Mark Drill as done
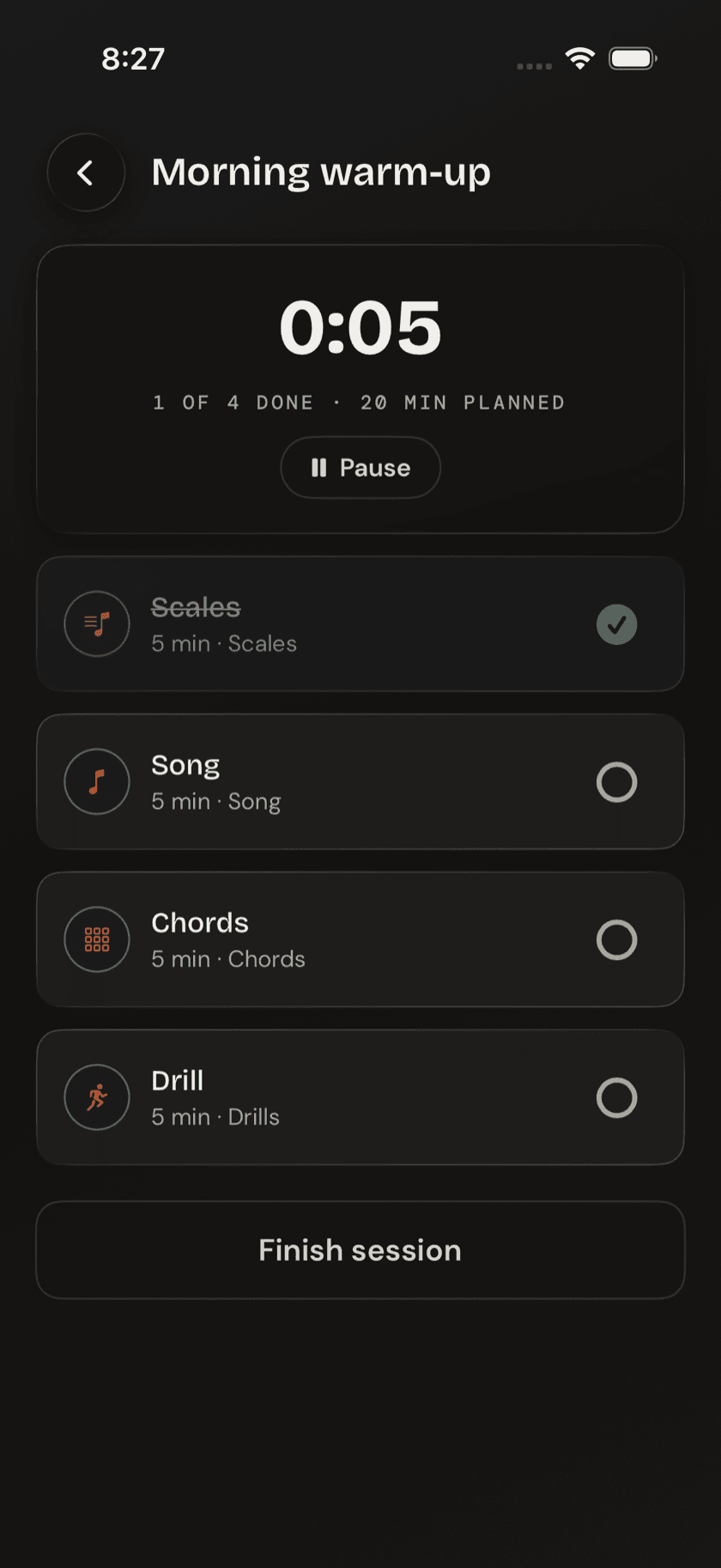Screen dimensions: 721x1568 (x=617, y=1098)
